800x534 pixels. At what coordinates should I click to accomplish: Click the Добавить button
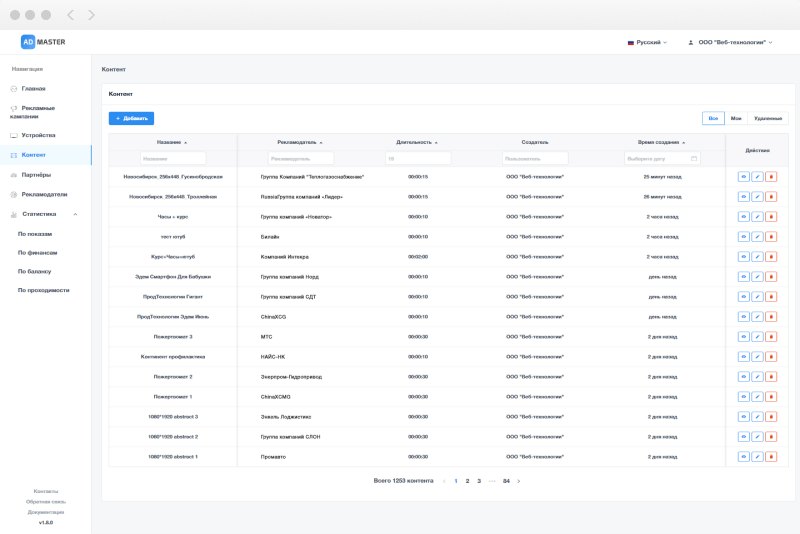[x=131, y=118]
